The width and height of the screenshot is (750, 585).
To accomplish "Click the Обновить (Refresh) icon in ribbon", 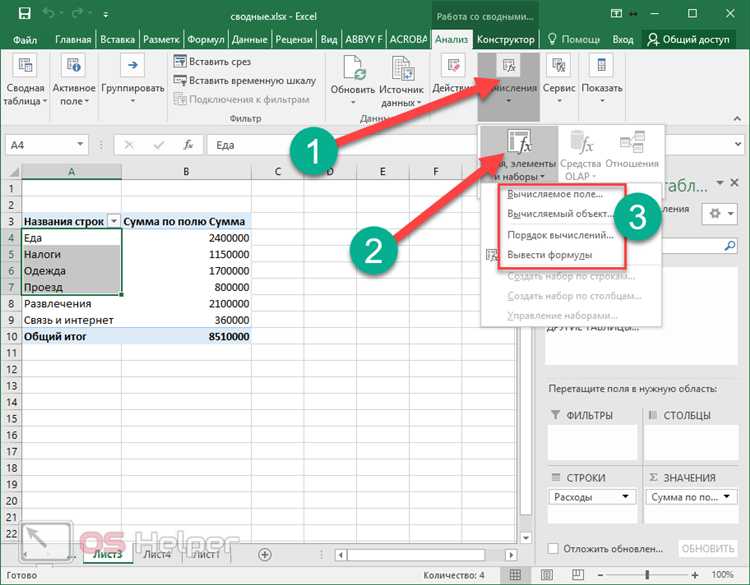I will point(356,70).
